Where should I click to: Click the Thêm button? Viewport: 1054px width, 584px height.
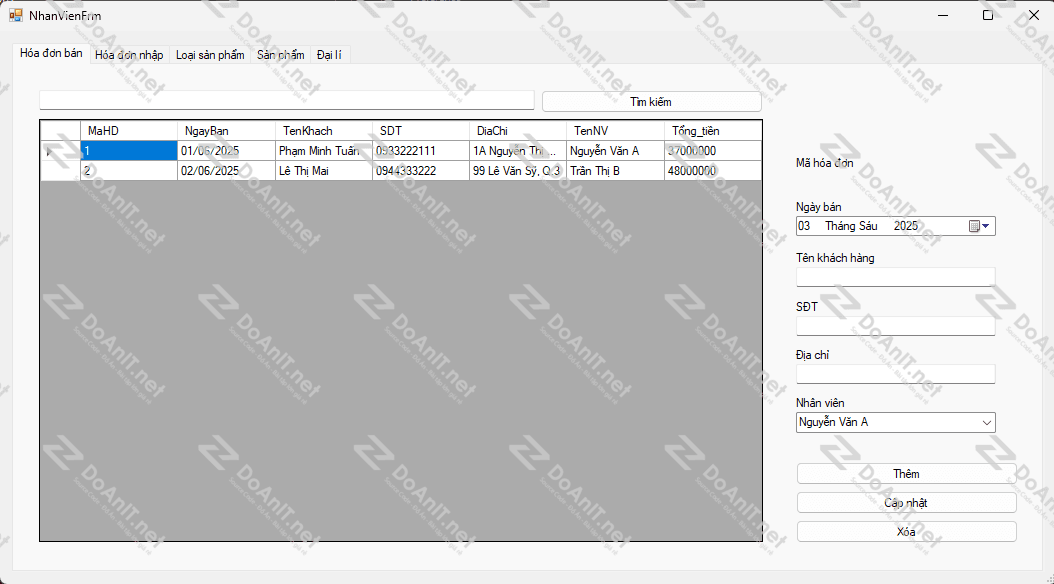pos(906,474)
